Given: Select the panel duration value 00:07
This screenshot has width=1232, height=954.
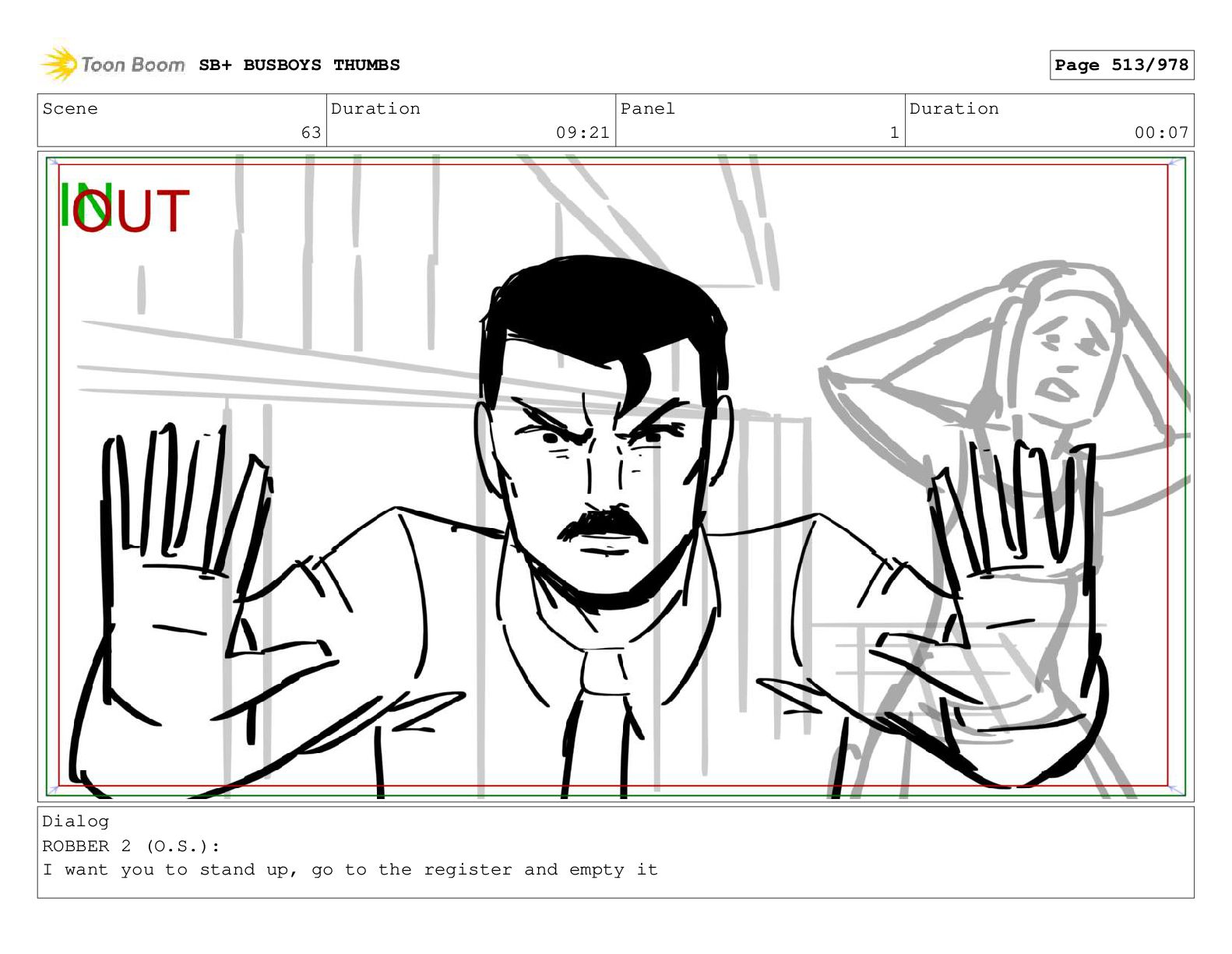Looking at the screenshot, I should (x=1161, y=133).
